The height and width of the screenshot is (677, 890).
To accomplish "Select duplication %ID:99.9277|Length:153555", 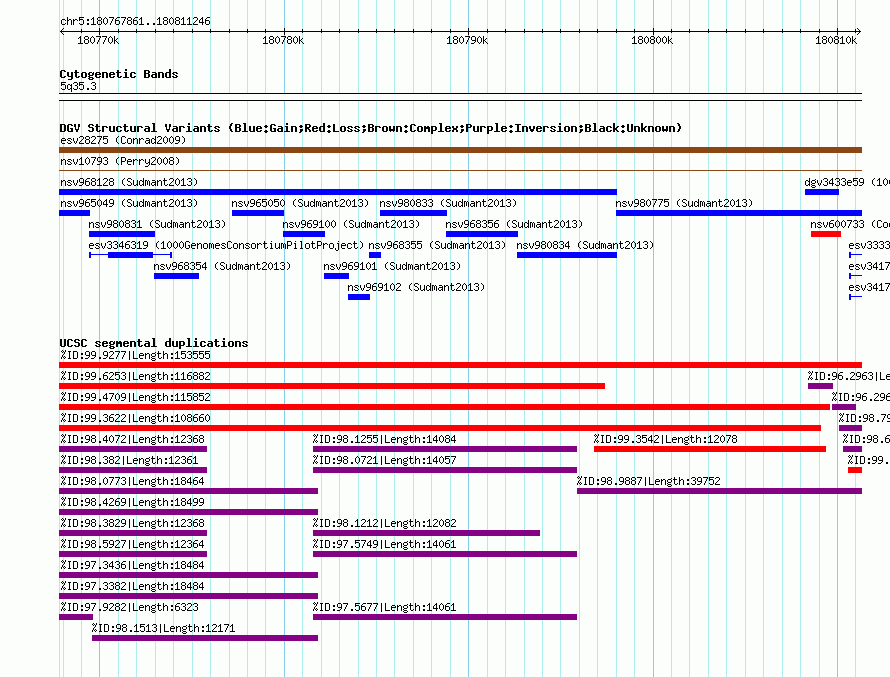I will pos(460,365).
